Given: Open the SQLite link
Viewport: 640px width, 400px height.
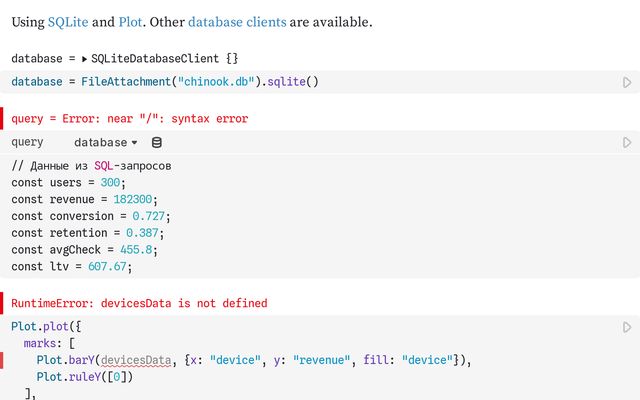Looking at the screenshot, I should tap(68, 21).
